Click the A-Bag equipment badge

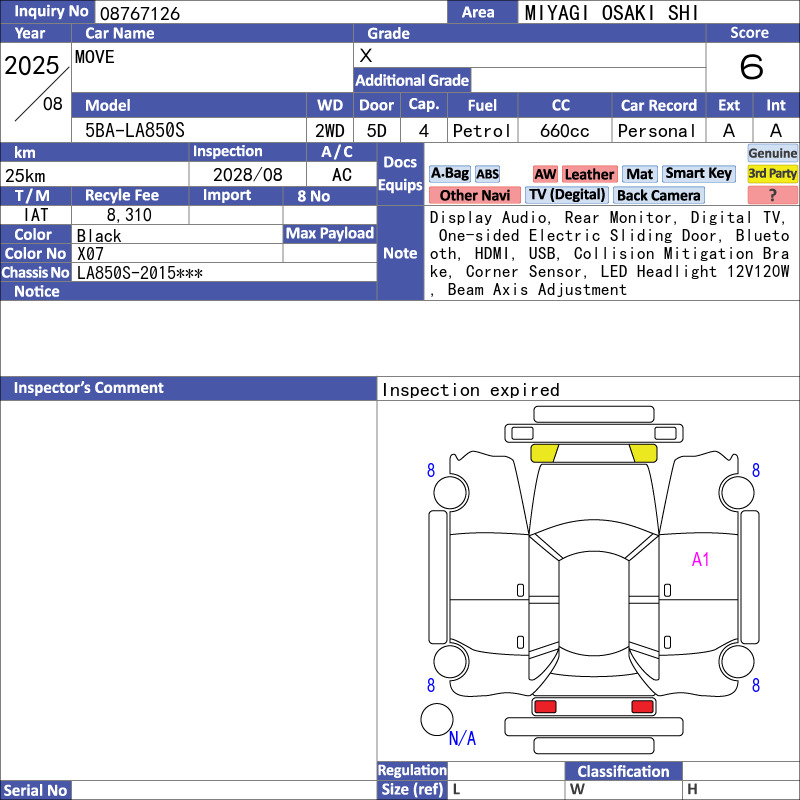coord(449,174)
